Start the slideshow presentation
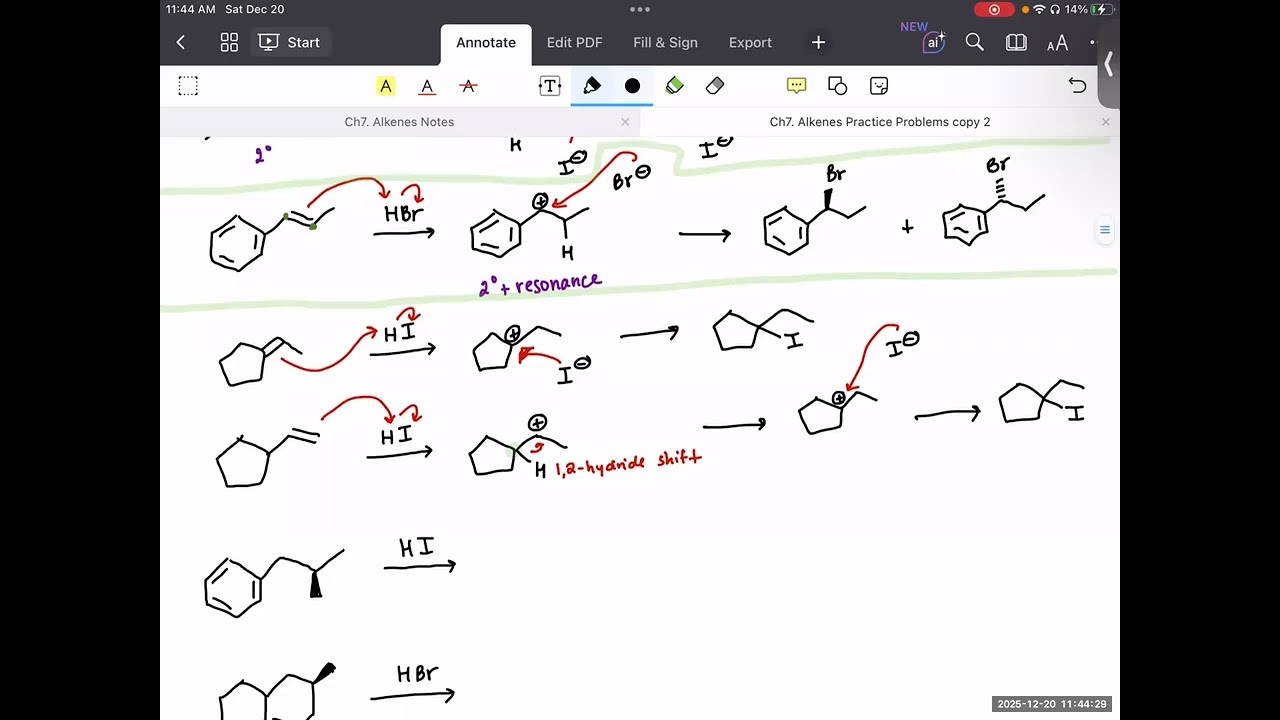 290,42
